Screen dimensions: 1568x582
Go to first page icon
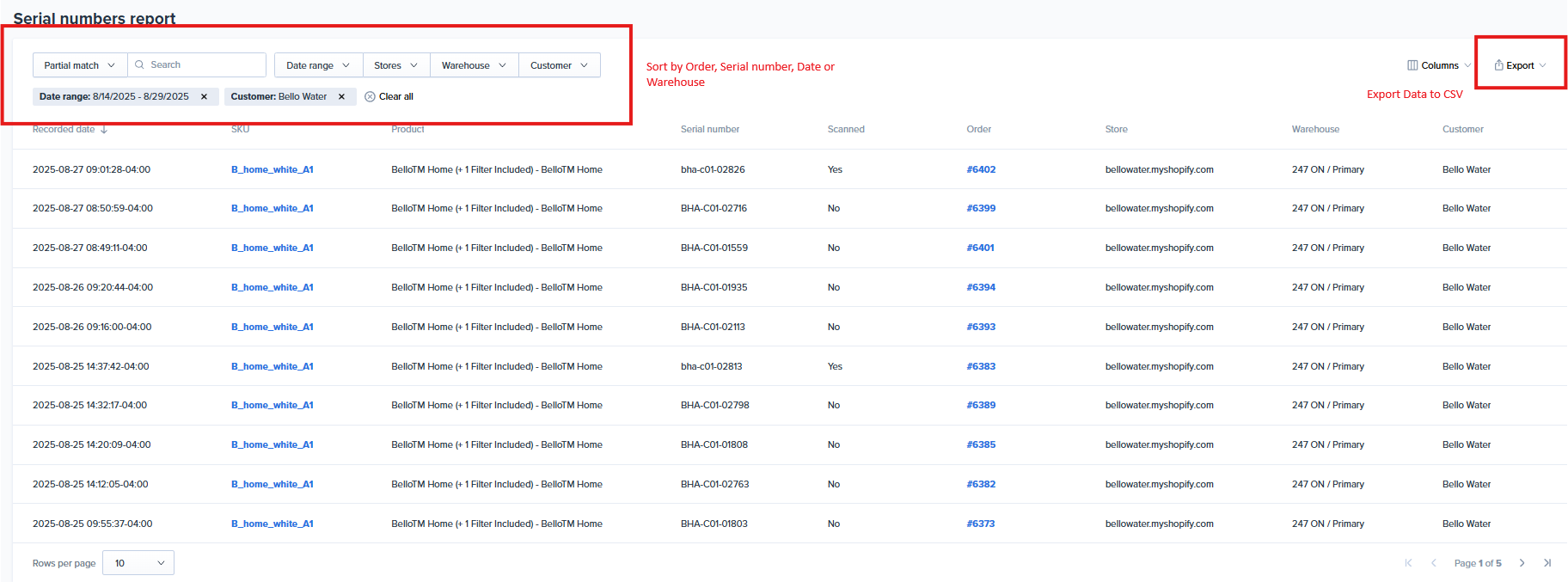click(x=1408, y=563)
